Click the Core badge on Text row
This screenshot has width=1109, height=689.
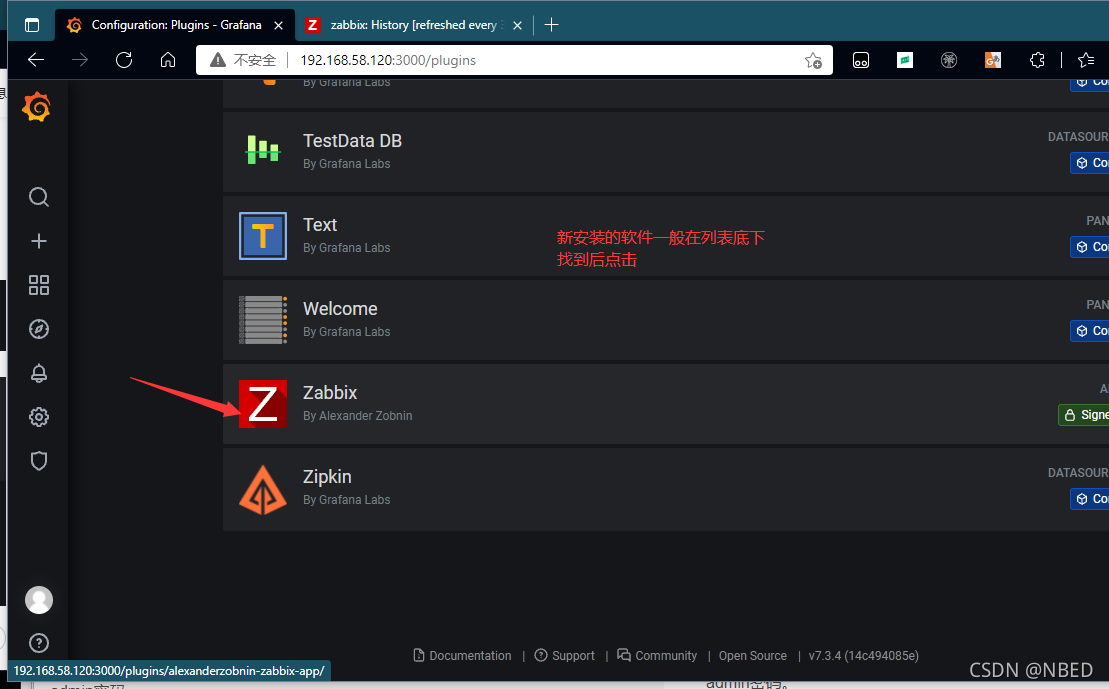coord(1089,247)
